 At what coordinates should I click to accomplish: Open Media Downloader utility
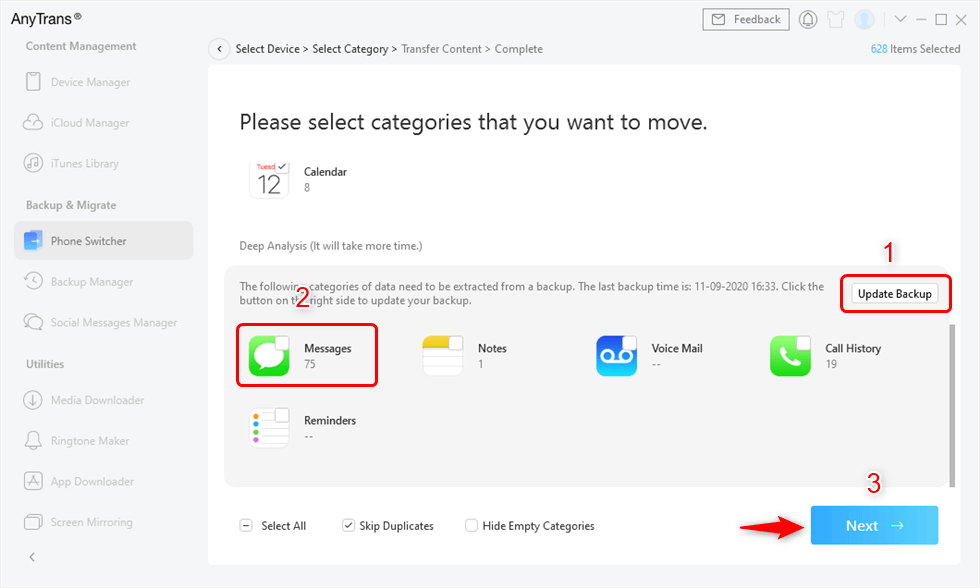point(98,400)
